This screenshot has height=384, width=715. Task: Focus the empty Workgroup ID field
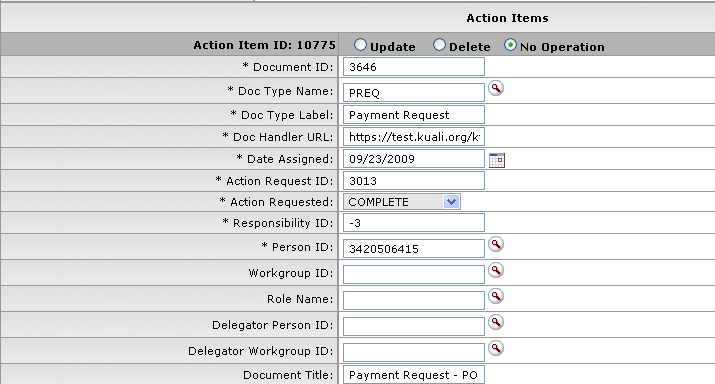(414, 275)
